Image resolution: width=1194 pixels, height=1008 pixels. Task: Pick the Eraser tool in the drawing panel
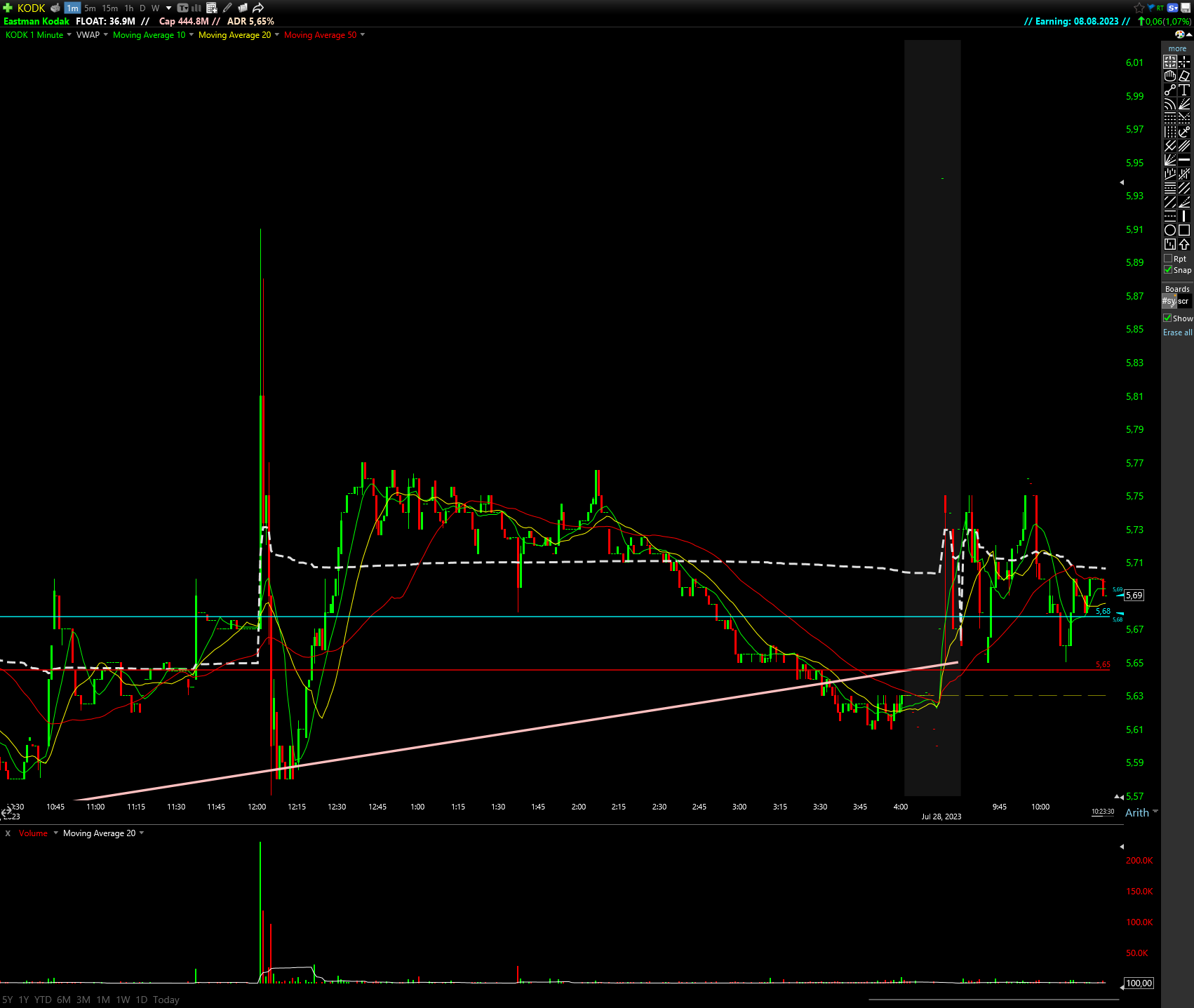(x=1184, y=76)
